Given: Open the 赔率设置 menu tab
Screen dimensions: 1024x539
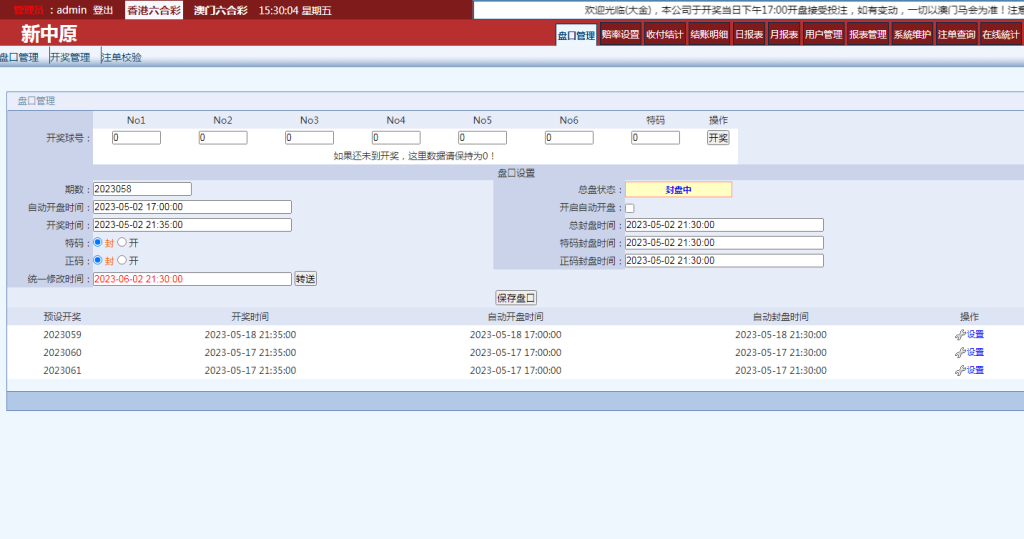Looking at the screenshot, I should point(620,35).
